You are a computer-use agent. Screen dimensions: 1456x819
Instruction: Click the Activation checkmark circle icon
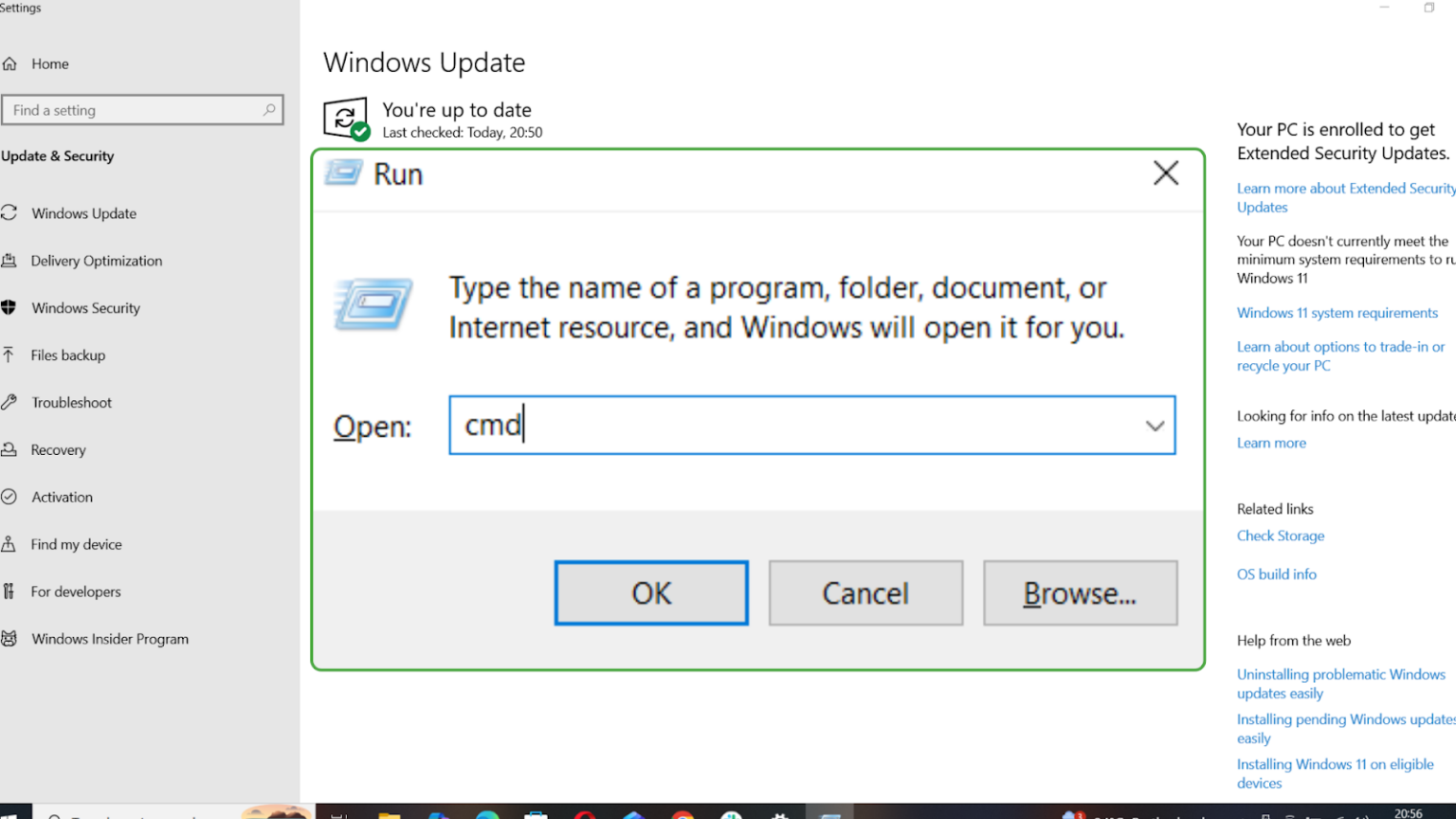9,497
